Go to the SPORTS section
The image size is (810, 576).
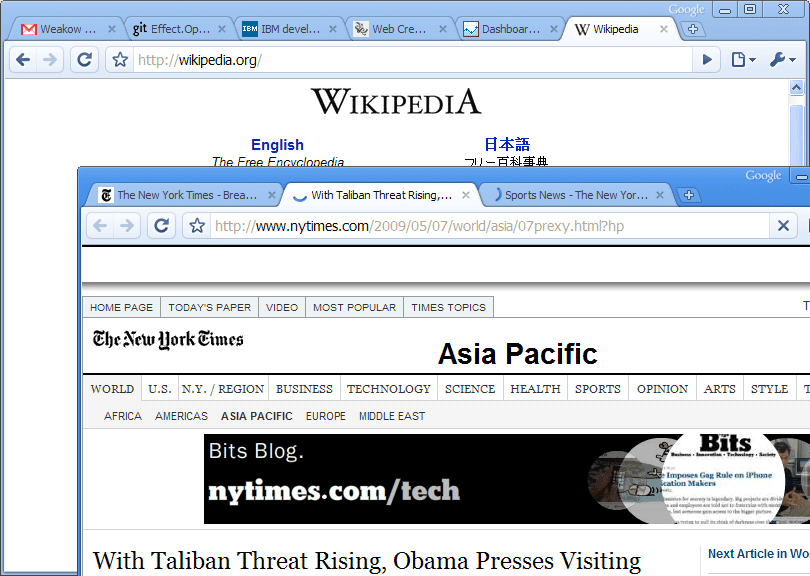coord(598,389)
